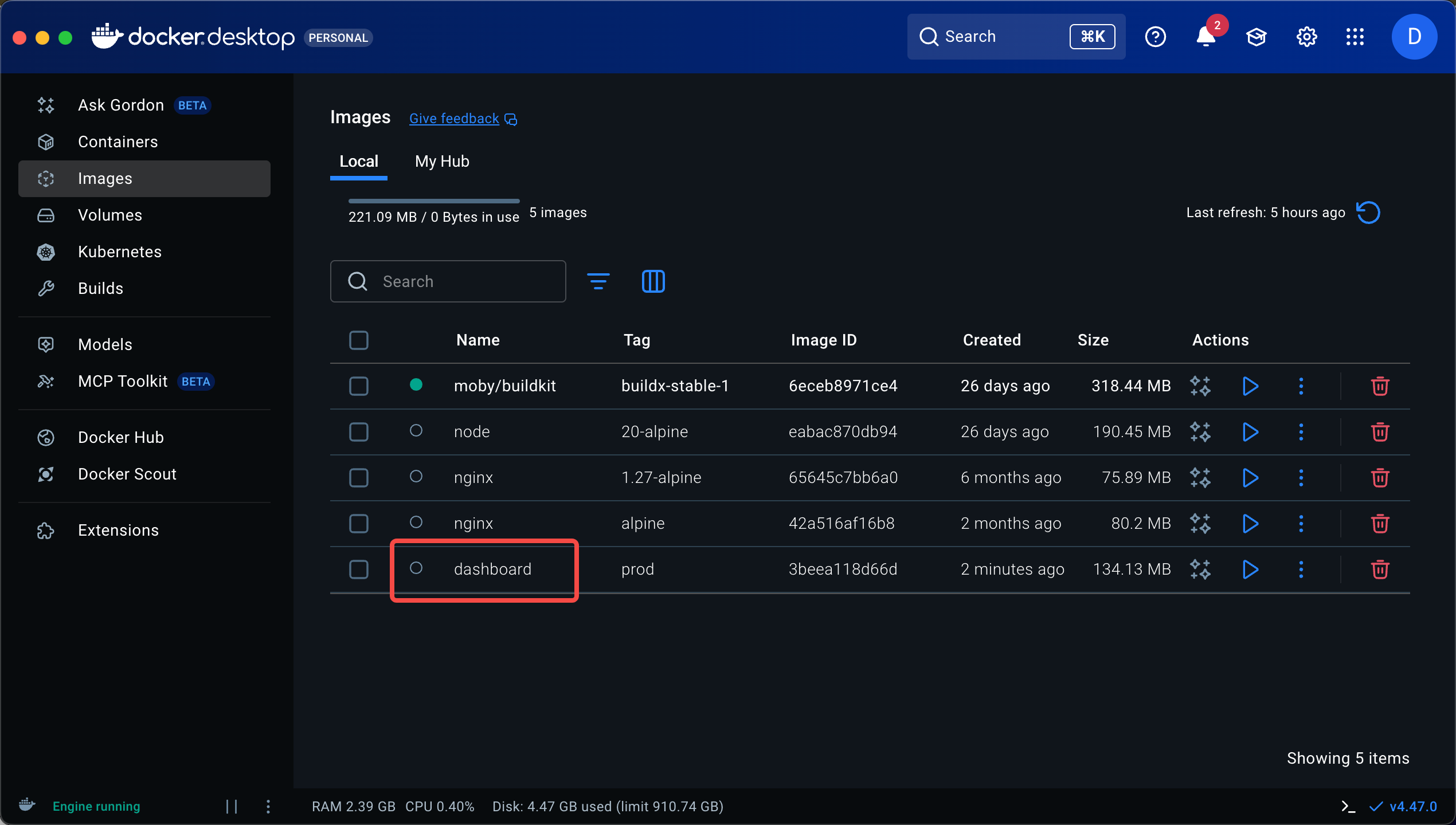
Task: Go to Volumes in sidebar
Action: point(144,215)
